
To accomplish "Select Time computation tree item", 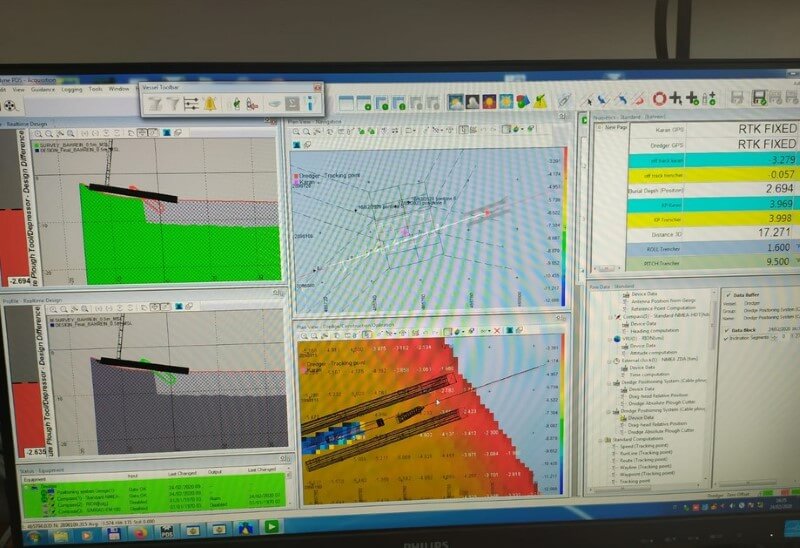I will coord(649,375).
